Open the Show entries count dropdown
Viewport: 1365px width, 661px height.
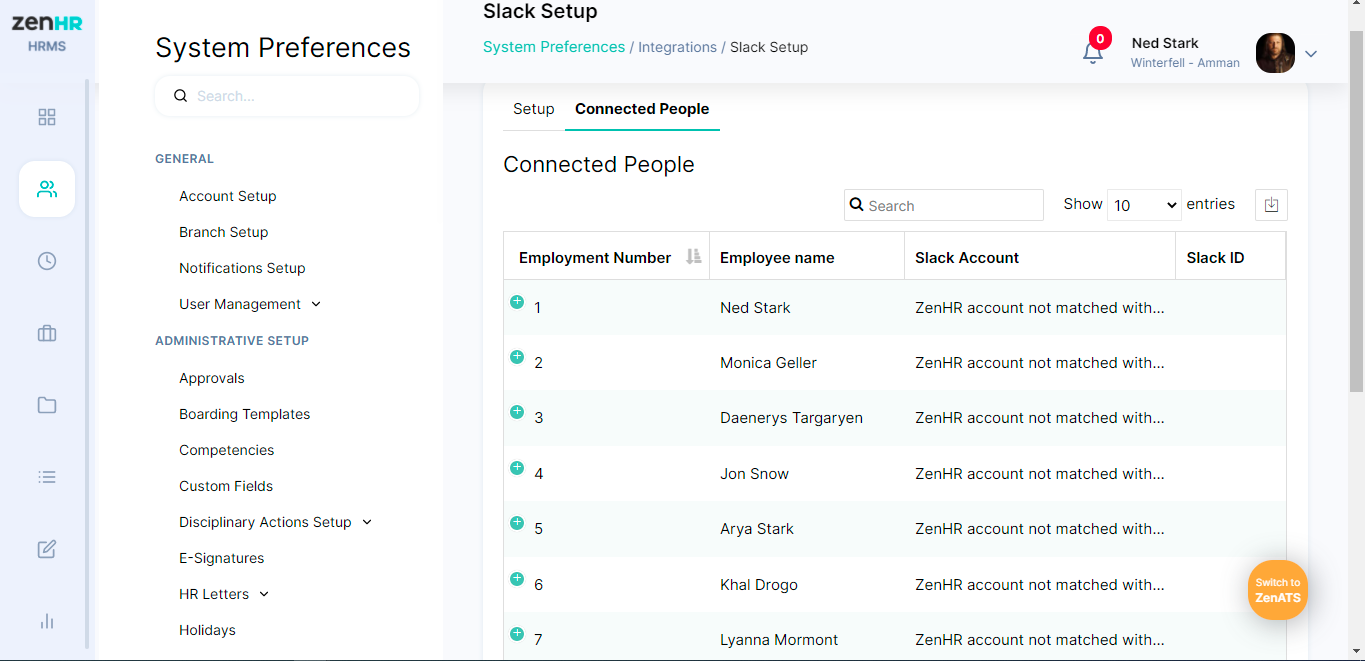click(1144, 205)
